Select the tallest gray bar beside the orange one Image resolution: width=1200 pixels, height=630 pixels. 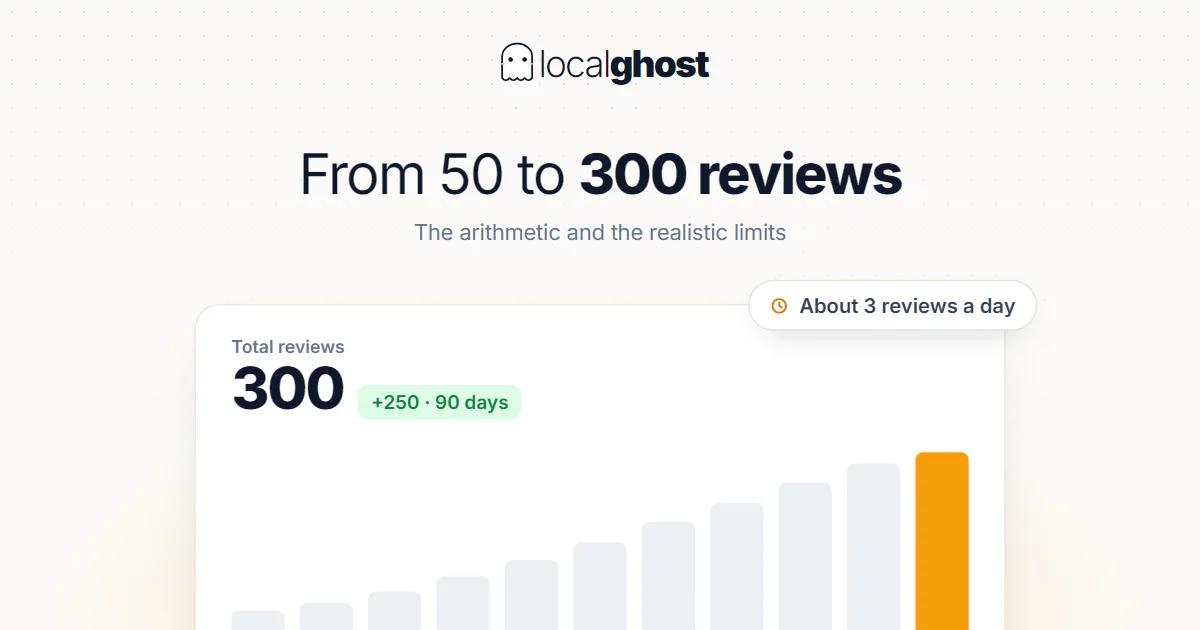pyautogui.click(x=874, y=547)
